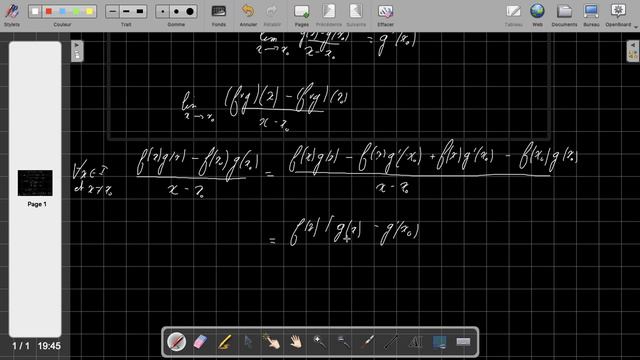The image size is (640, 360).
Task: Select the yellow pen color
Action: 89,11
